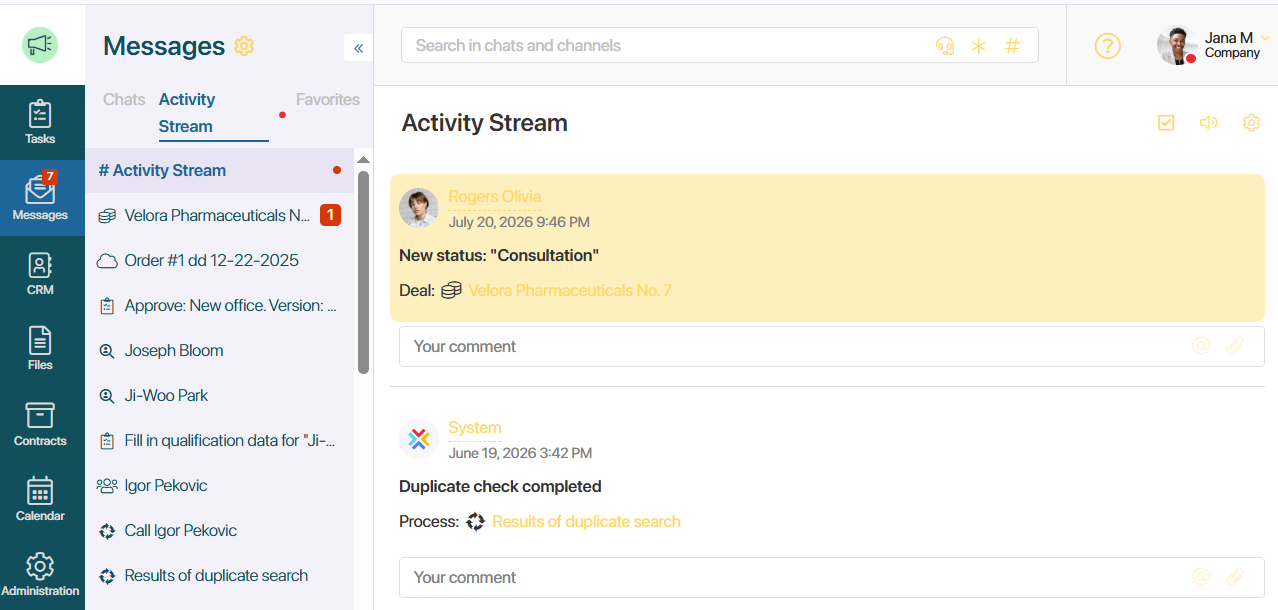Open Approve: New office chat entry
This screenshot has width=1278, height=610.
tap(219, 306)
